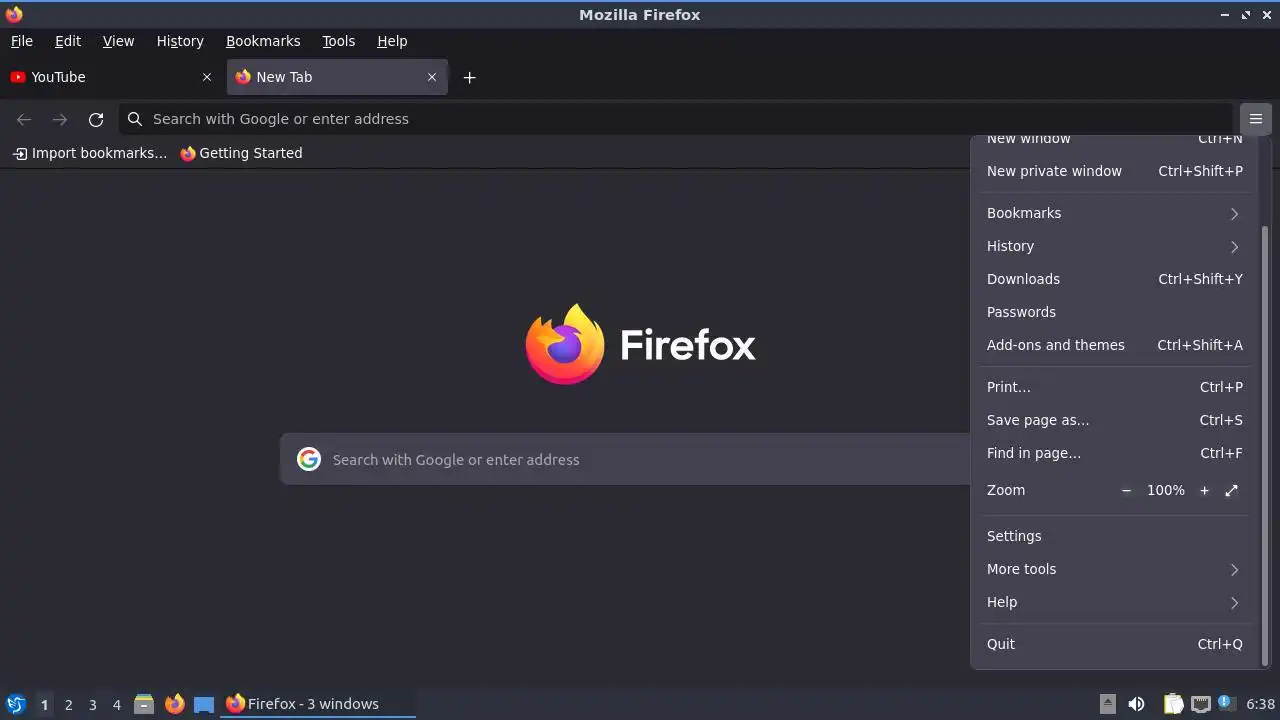
Task: Click the Firefox icon in window title bar
Action: click(14, 14)
